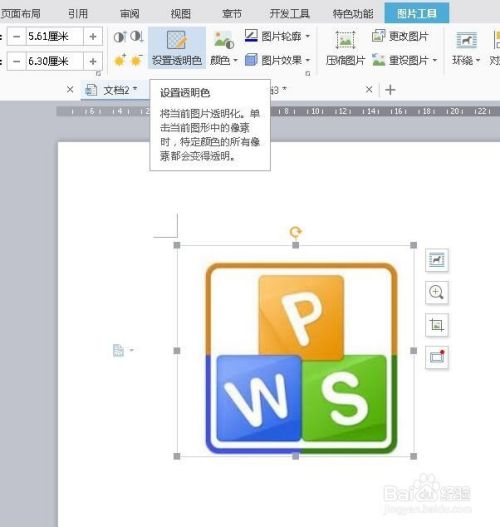The height and width of the screenshot is (527, 500).
Task: Switch to Page Layout (页面布局) tab
Action: click(x=20, y=13)
